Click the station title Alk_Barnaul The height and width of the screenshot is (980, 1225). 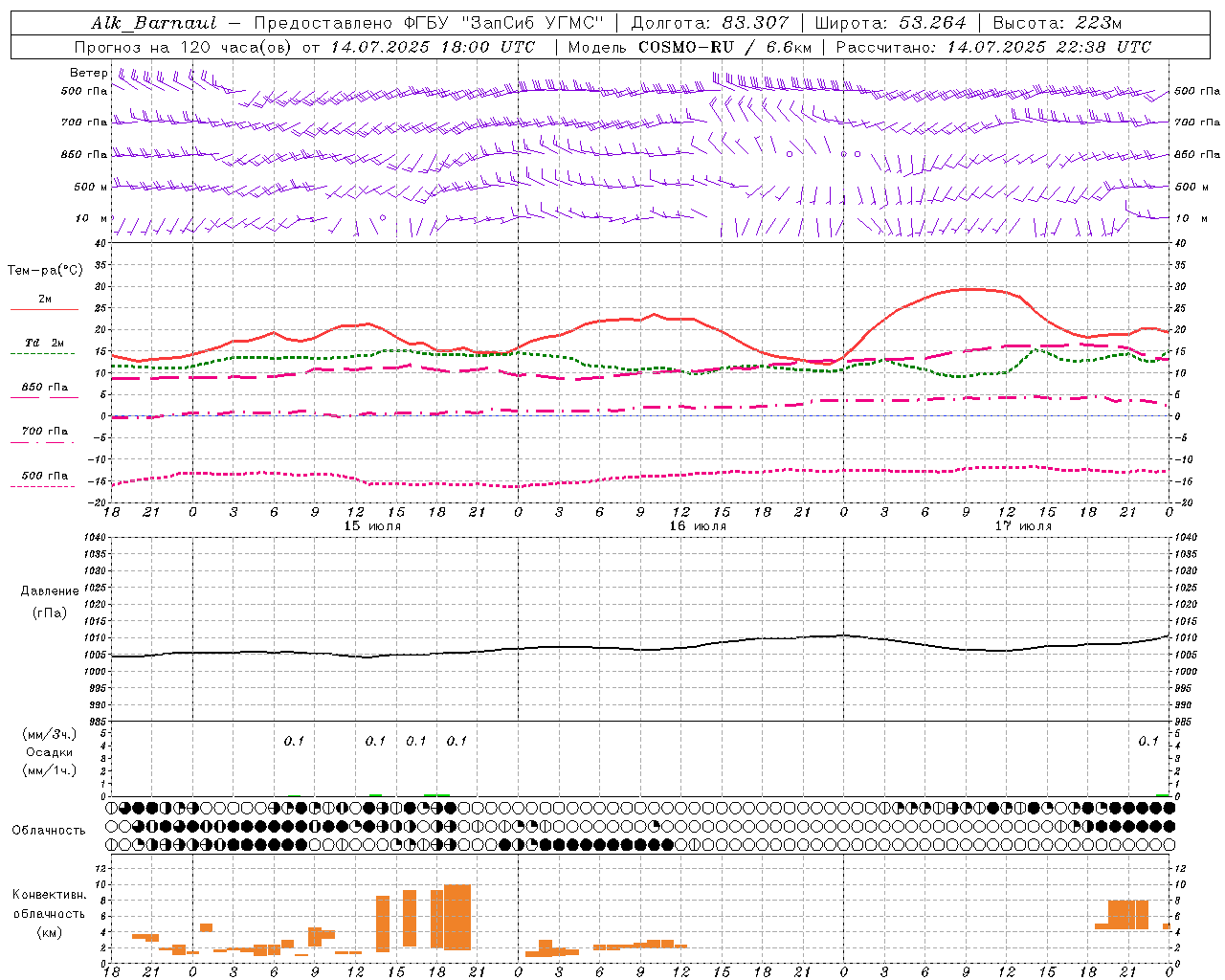(x=154, y=23)
